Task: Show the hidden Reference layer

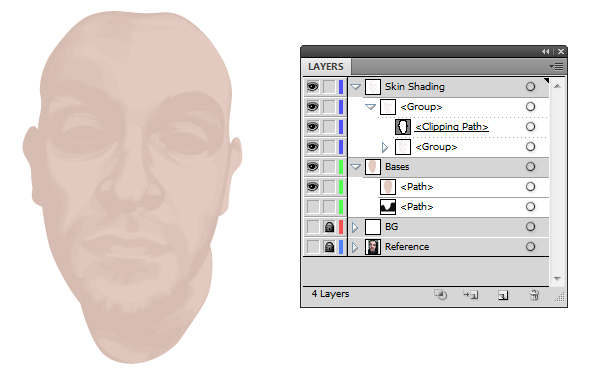Action: coord(313,247)
